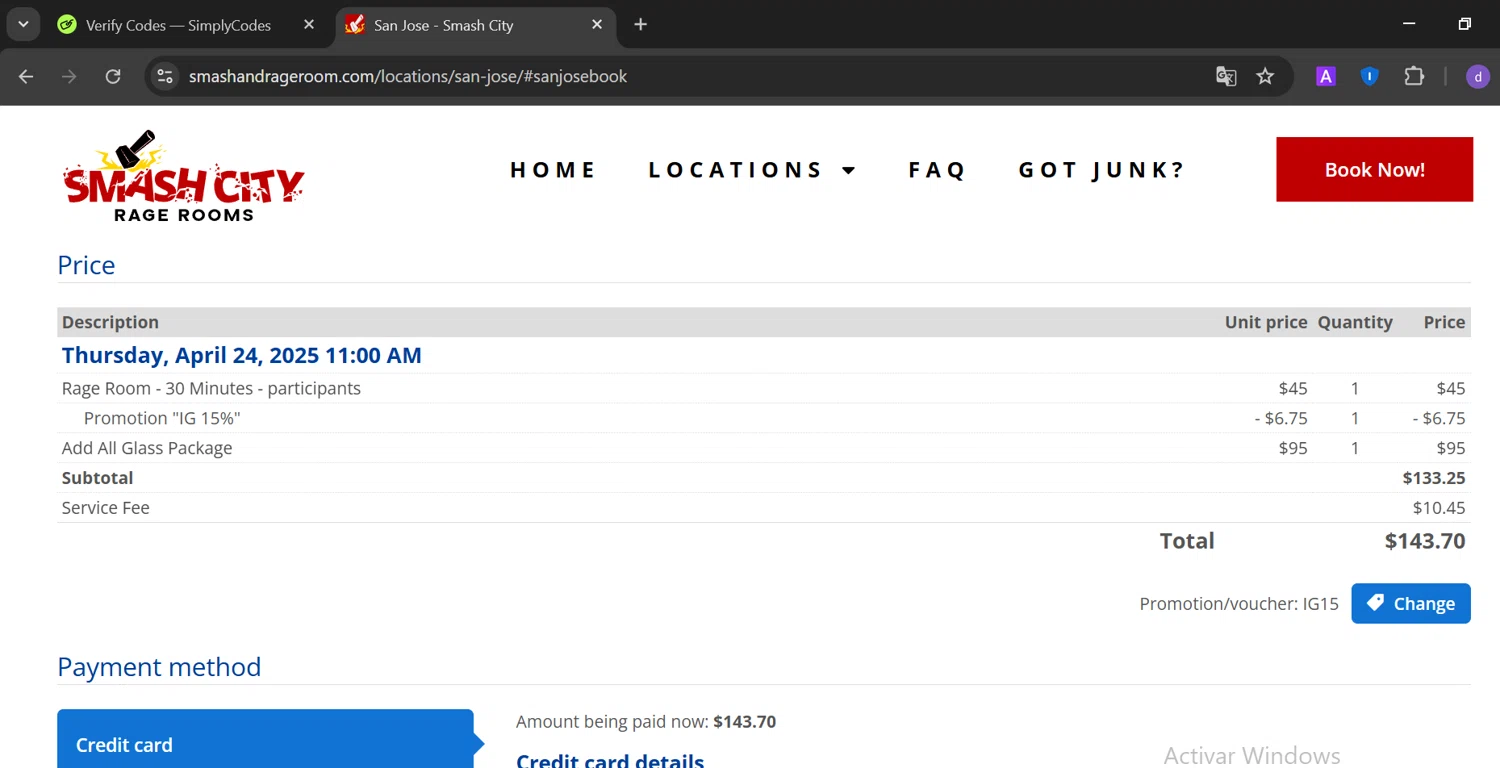Click the 'Amount being paid now' text
The width and height of the screenshot is (1500, 768).
click(646, 721)
